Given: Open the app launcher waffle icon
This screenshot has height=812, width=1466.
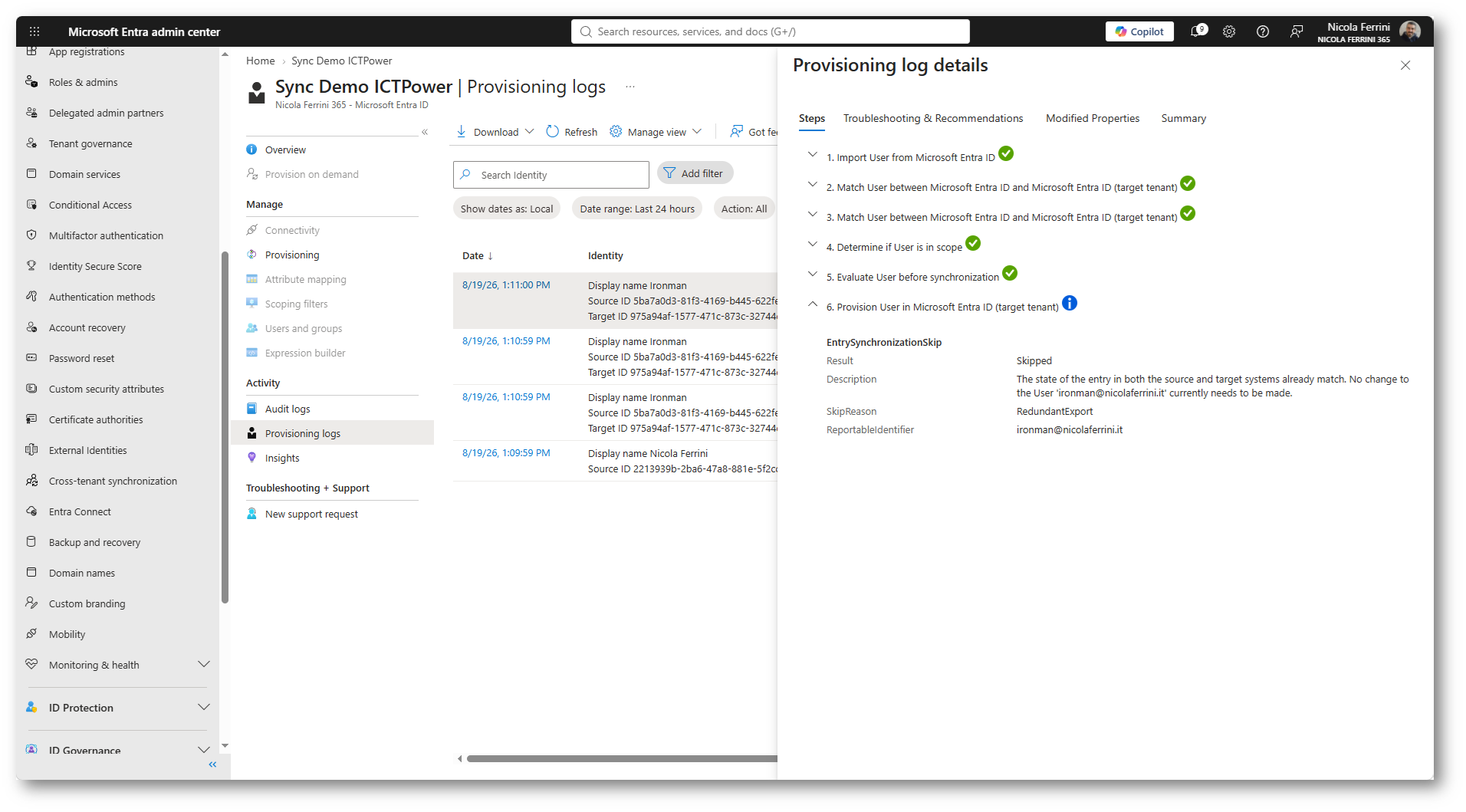Looking at the screenshot, I should point(35,31).
